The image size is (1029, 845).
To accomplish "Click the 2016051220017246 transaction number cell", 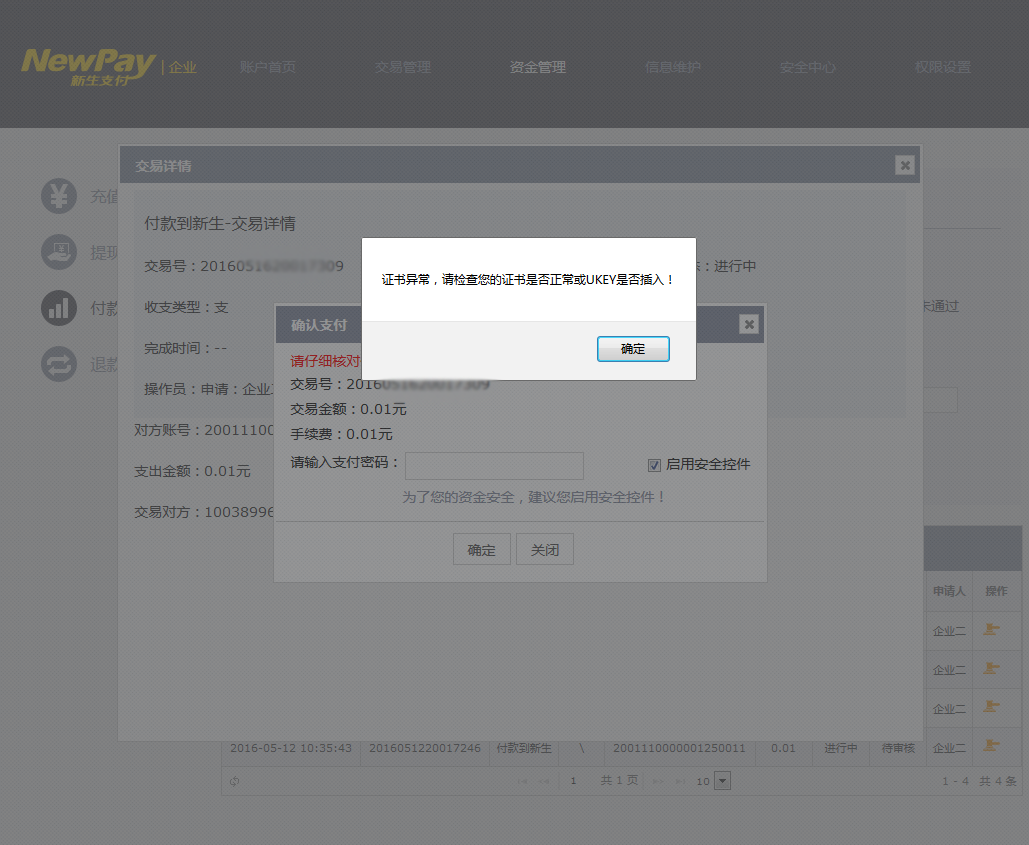I will (x=425, y=748).
